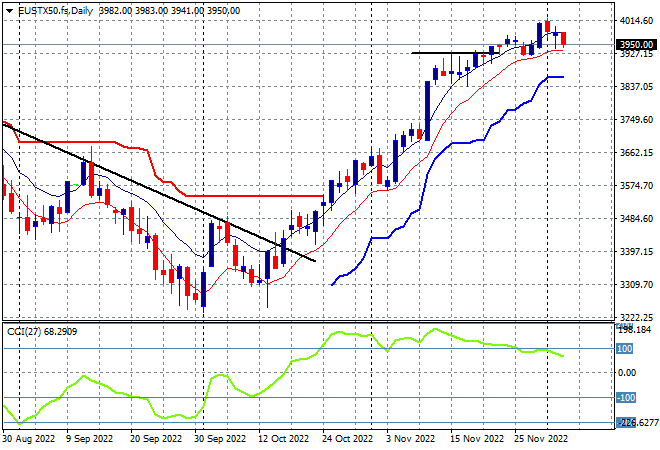The height and width of the screenshot is (450, 660).
Task: Click the 30 Aug 2022 date label
Action: click(29, 439)
